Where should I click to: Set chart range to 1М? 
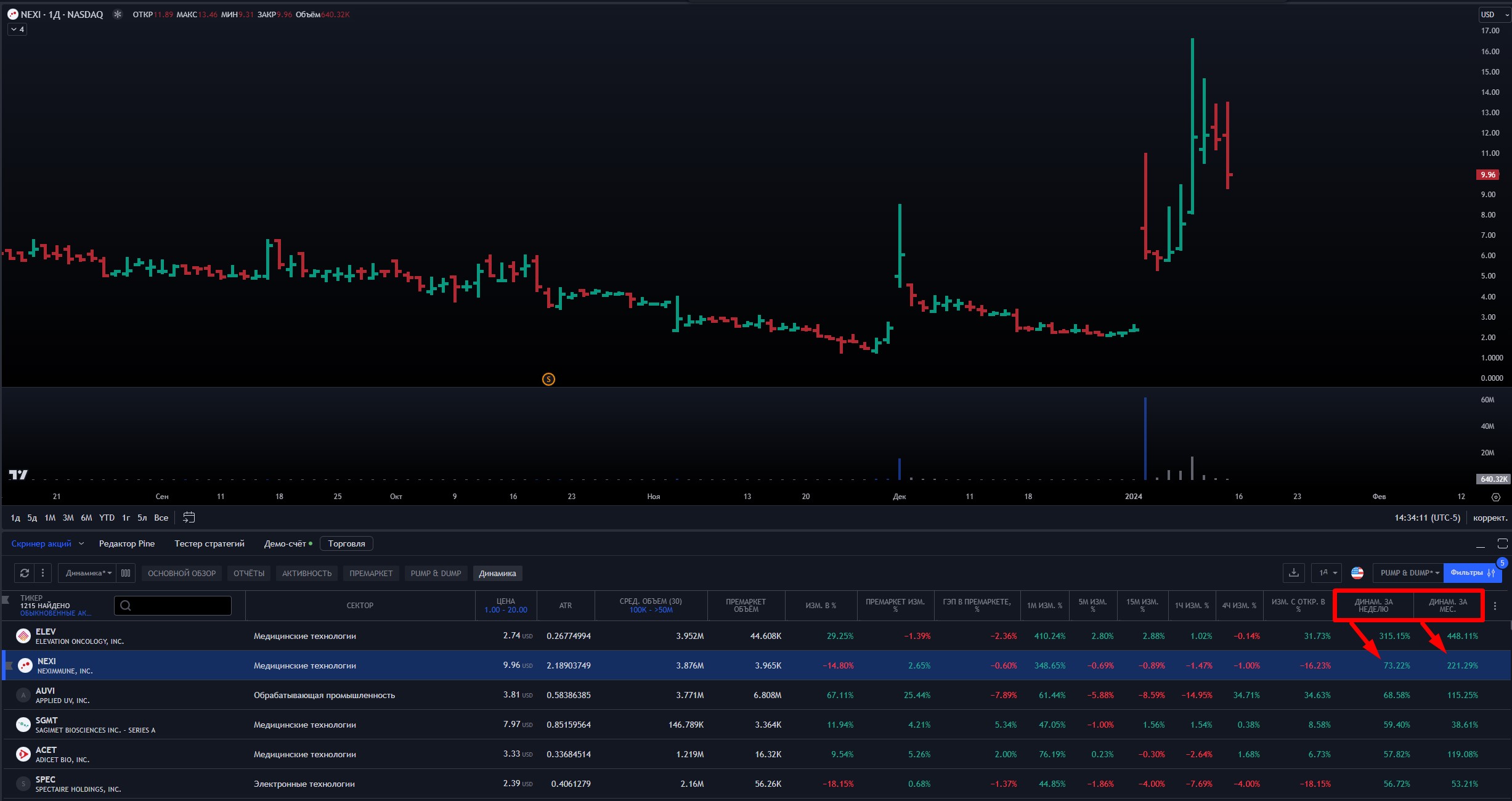coord(50,518)
